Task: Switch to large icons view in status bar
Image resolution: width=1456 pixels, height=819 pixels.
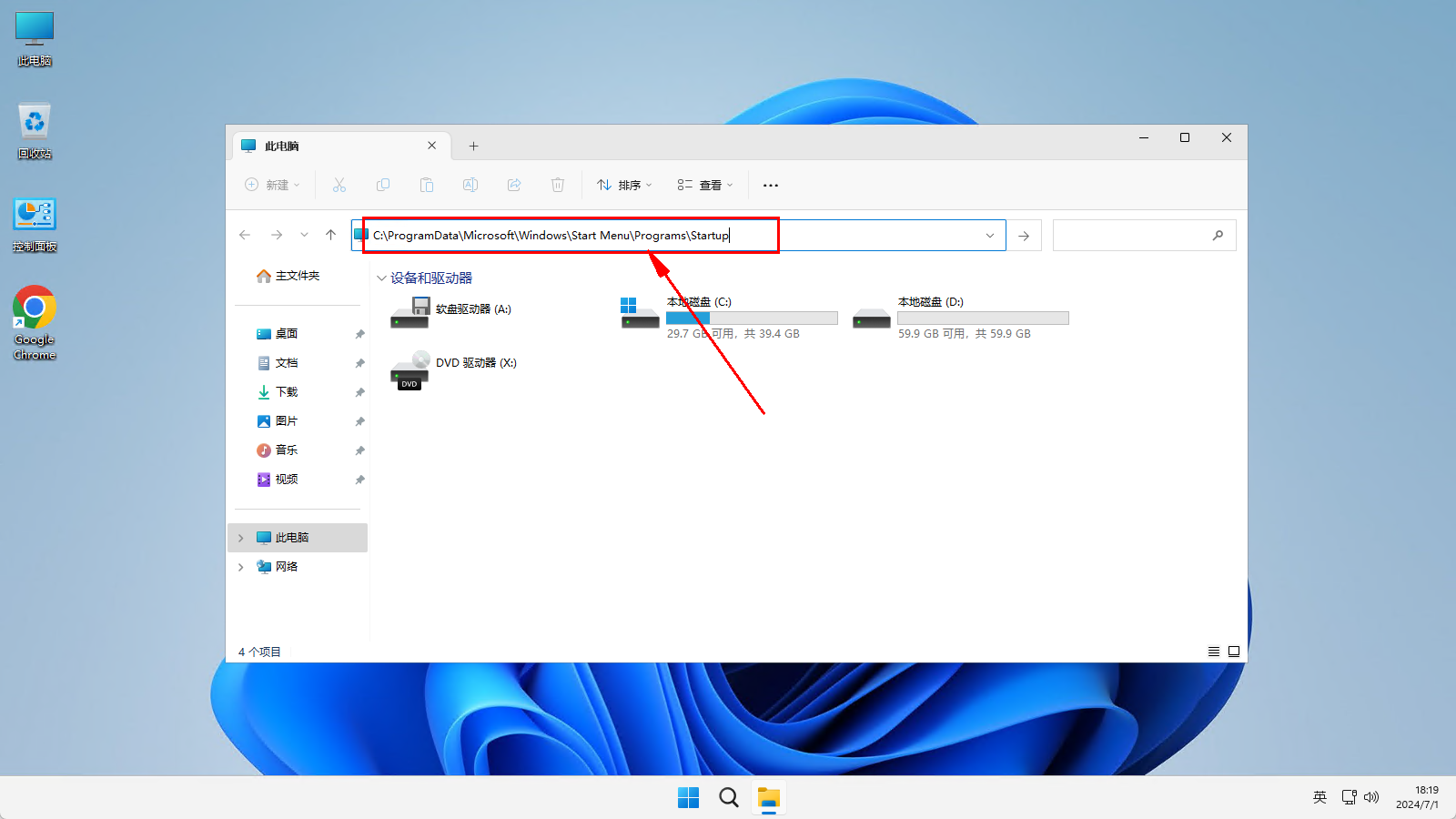Action: 1234,652
